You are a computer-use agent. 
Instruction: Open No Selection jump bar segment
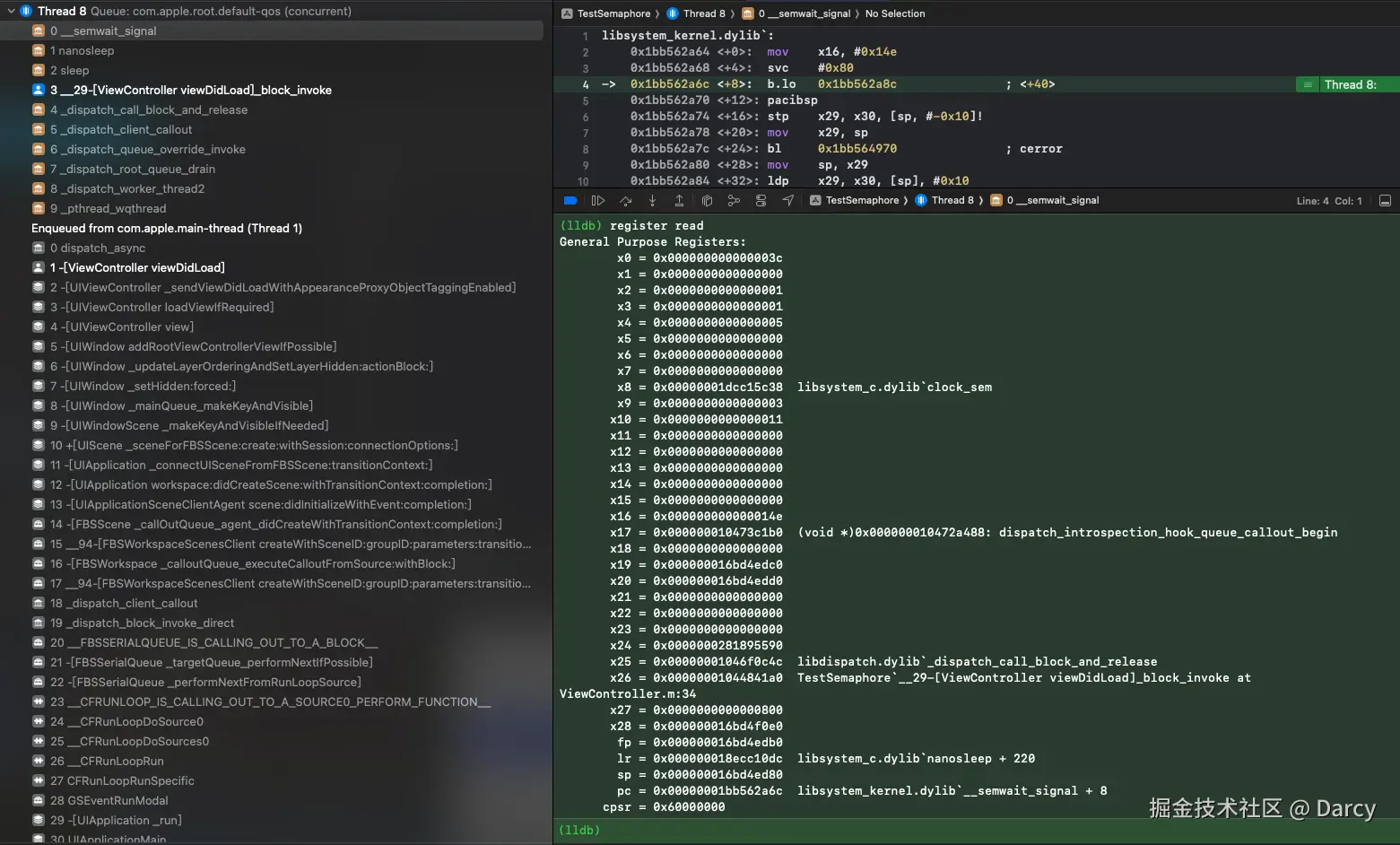[895, 13]
